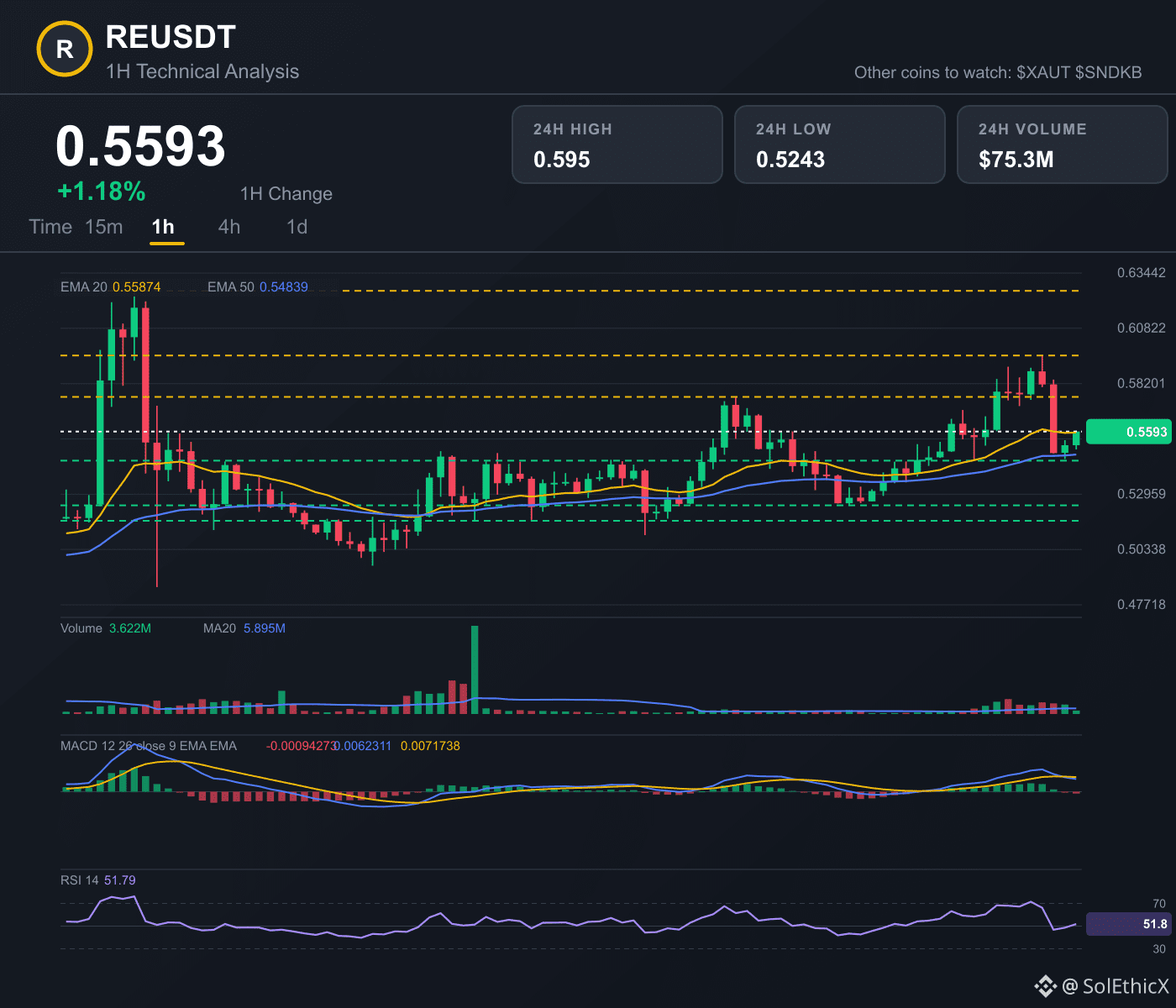Click the REUSDT pair title
Viewport: 1176px width, 1008px height.
(x=171, y=37)
